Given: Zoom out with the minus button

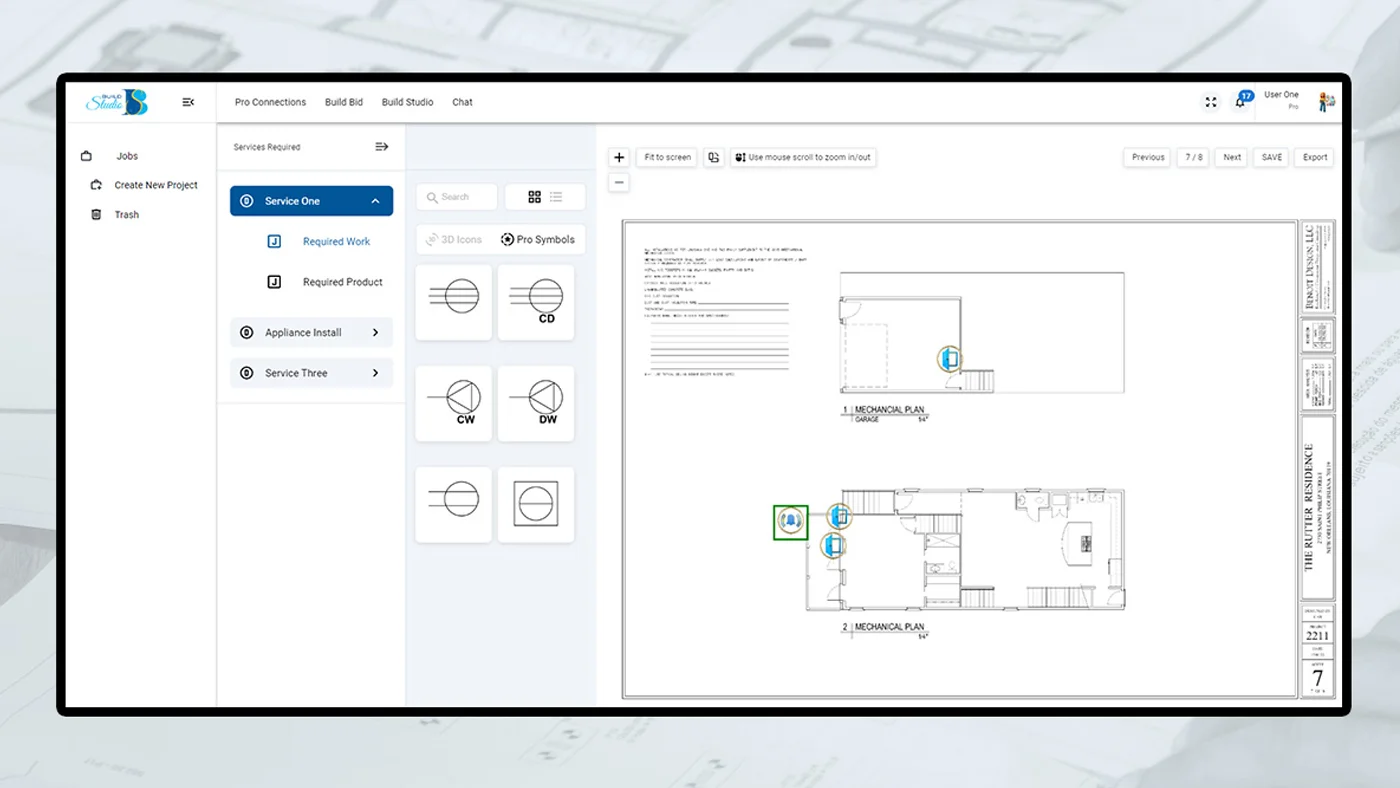Looking at the screenshot, I should pyautogui.click(x=619, y=182).
